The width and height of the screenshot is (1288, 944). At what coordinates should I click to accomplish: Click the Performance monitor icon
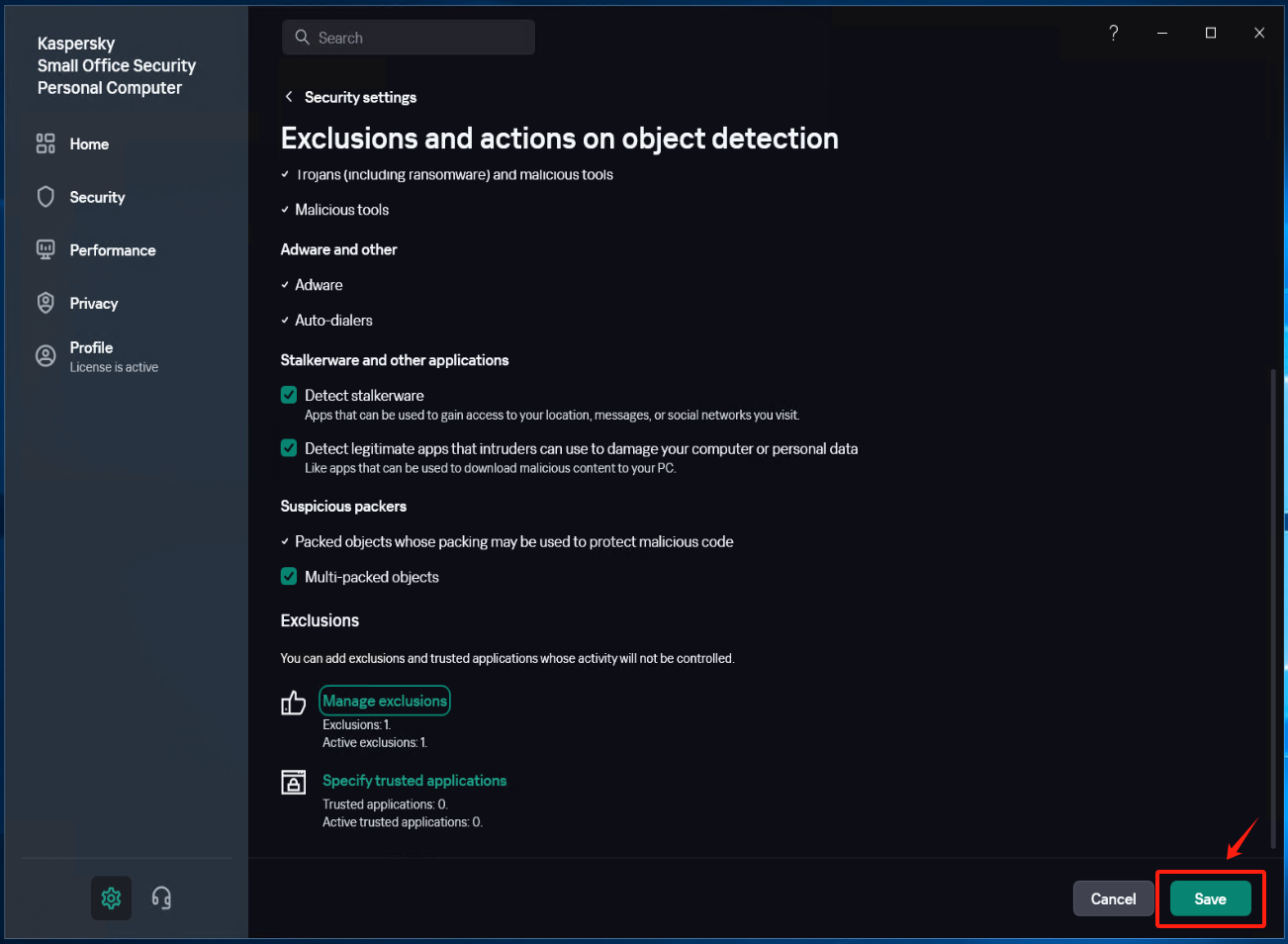[46, 250]
